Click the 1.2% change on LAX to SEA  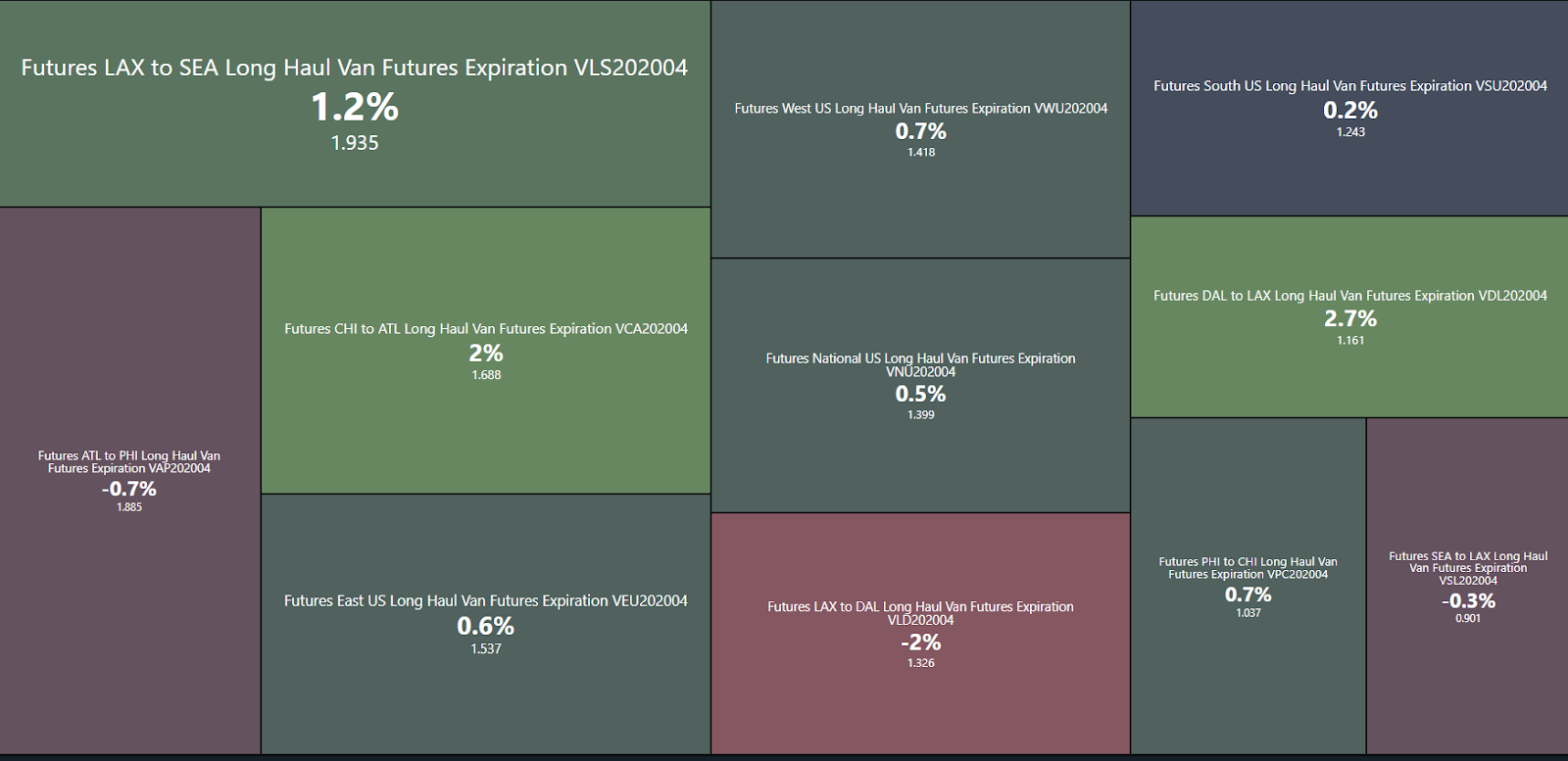click(355, 107)
